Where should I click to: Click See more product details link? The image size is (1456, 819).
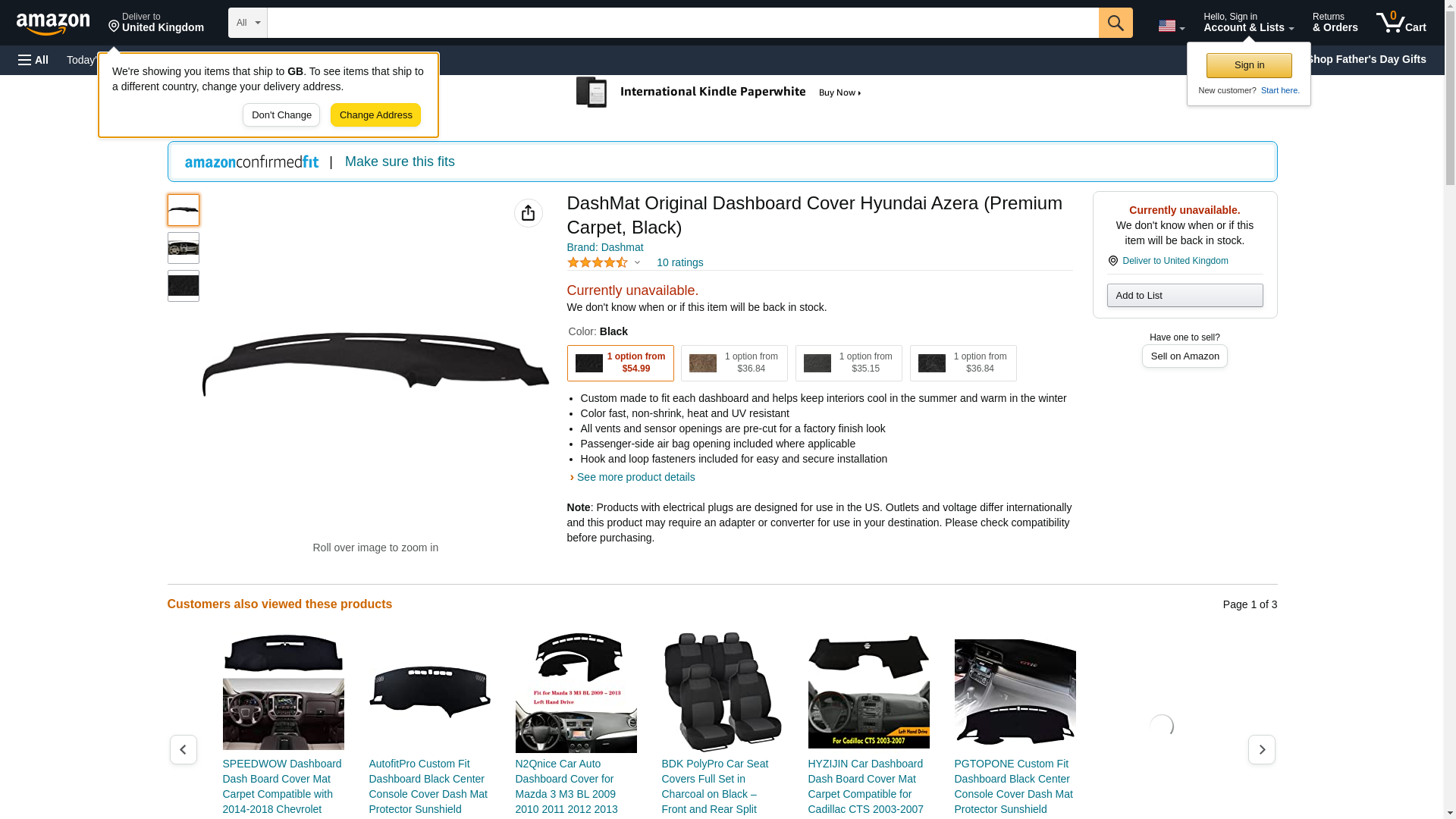[x=635, y=477]
